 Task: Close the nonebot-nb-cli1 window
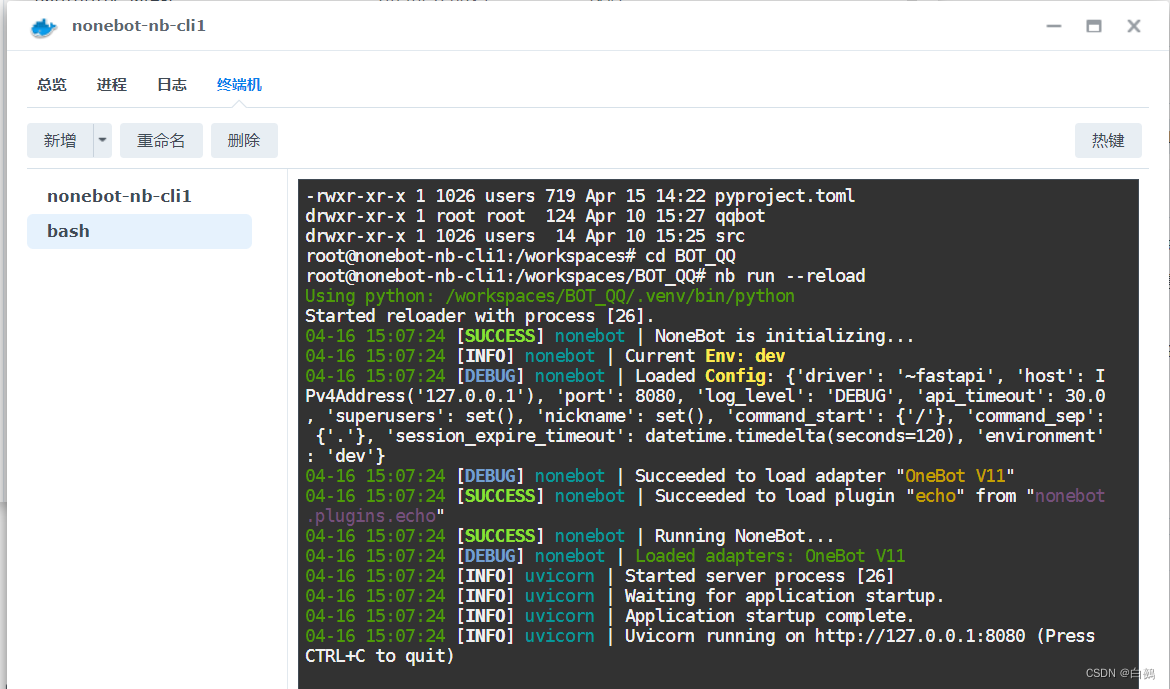(x=1133, y=26)
